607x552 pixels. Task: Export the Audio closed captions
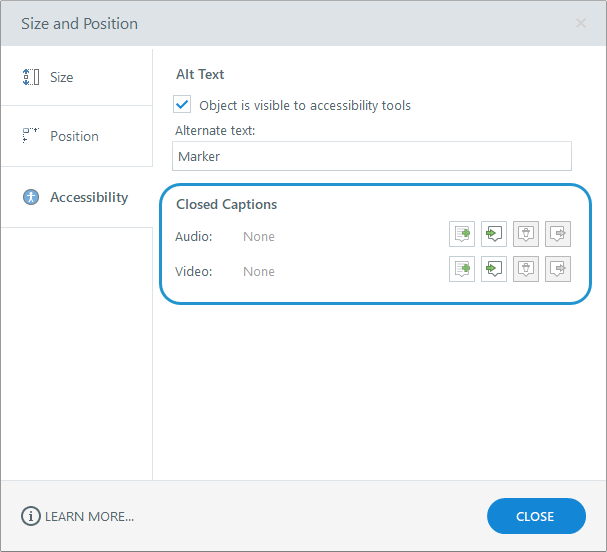[558, 235]
